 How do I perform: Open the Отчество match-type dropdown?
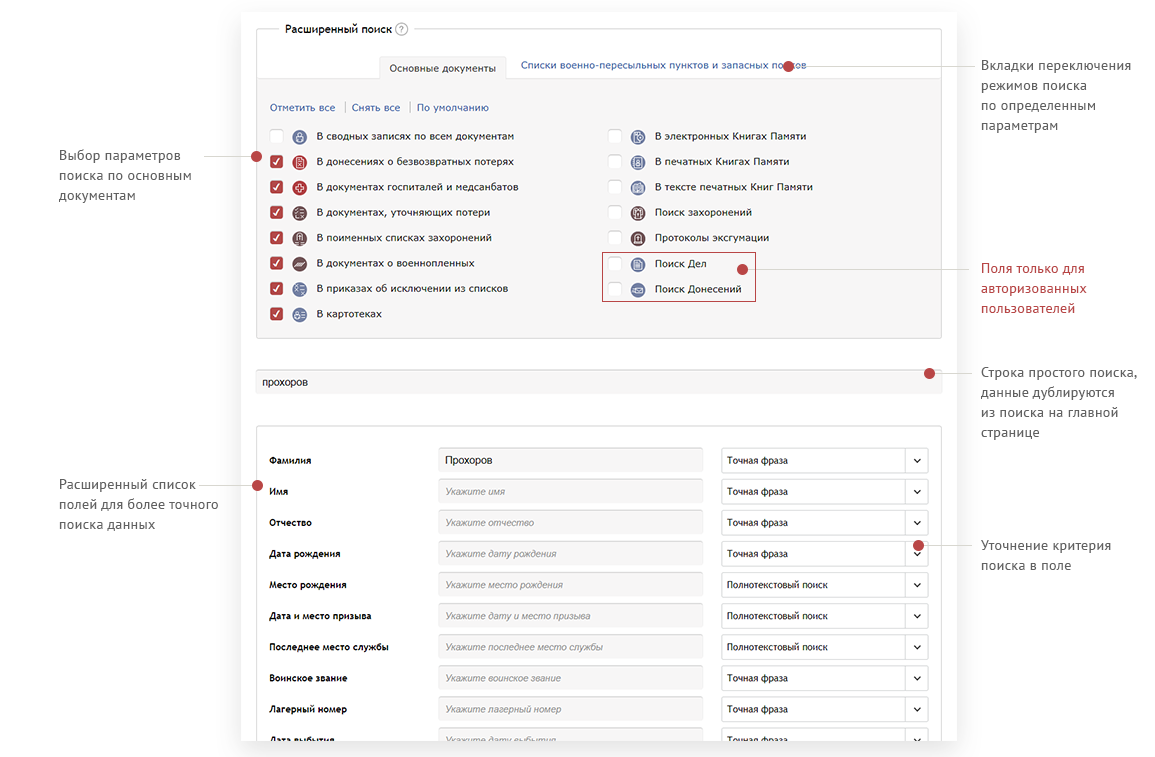[824, 523]
